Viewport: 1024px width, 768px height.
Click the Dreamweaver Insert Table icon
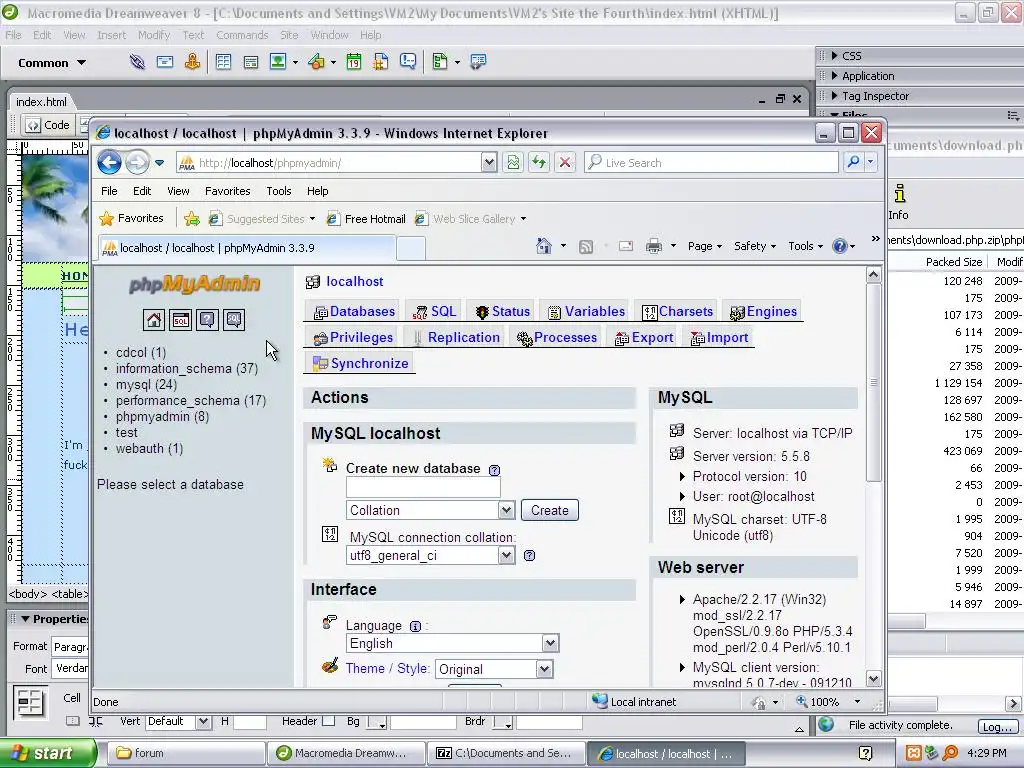point(223,62)
